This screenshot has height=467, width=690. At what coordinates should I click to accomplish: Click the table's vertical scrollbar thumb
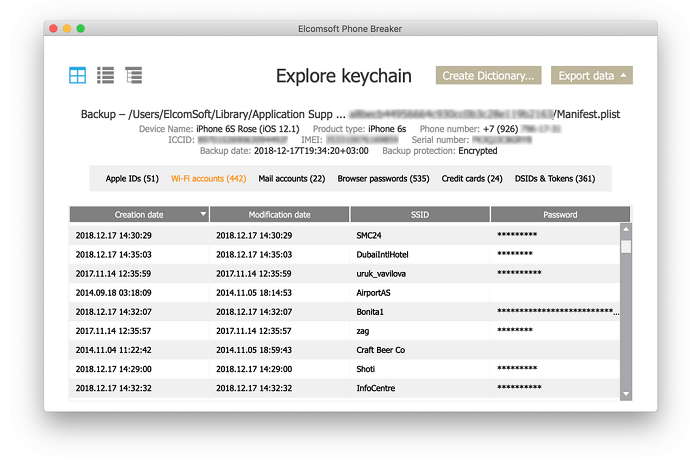[626, 246]
